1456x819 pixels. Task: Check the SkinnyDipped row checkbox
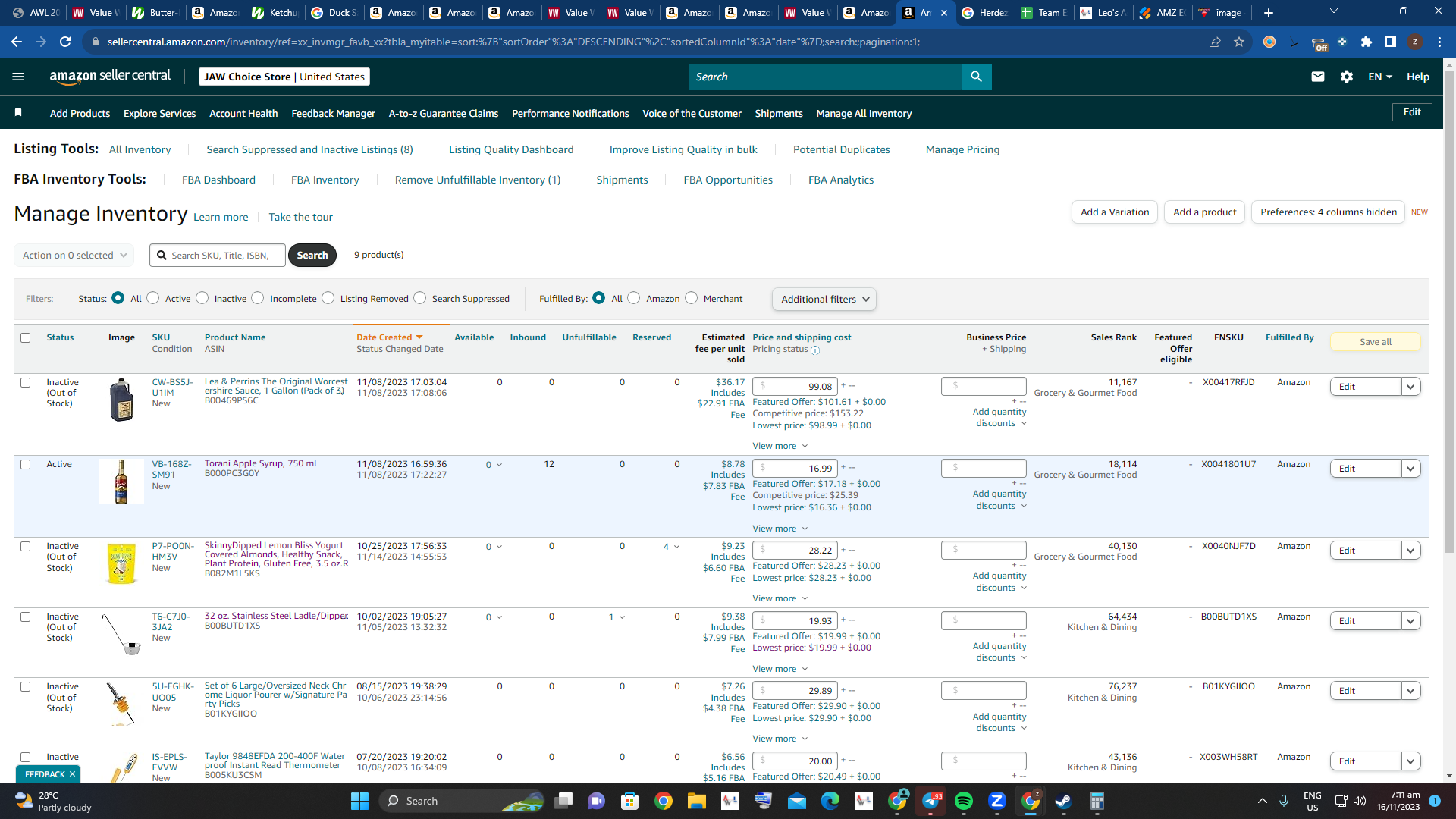26,546
